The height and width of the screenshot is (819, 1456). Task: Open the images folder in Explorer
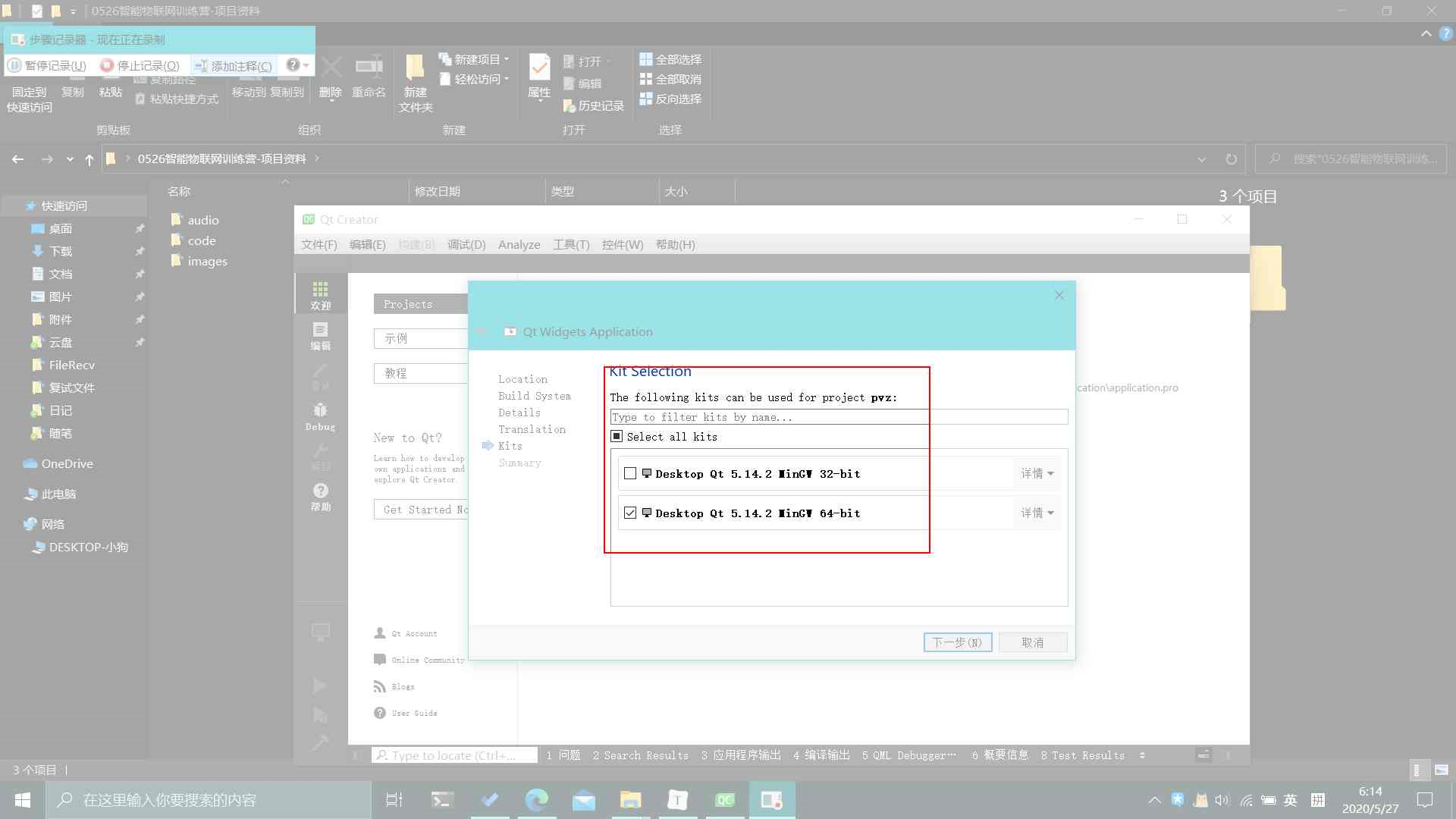[x=199, y=261]
